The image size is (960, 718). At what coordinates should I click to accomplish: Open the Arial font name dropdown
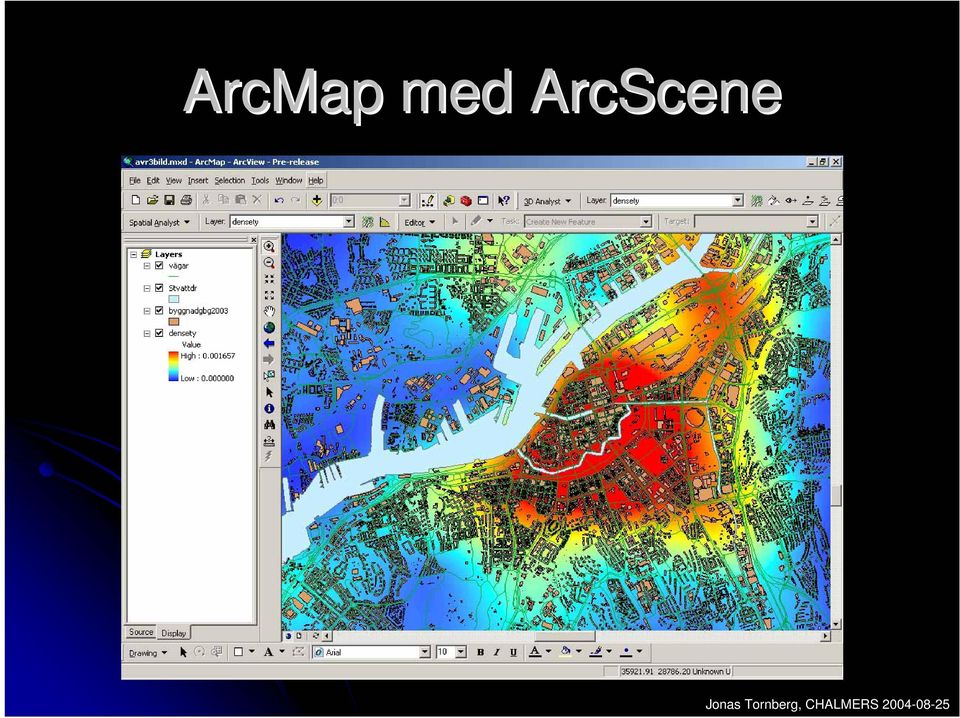pyautogui.click(x=425, y=653)
